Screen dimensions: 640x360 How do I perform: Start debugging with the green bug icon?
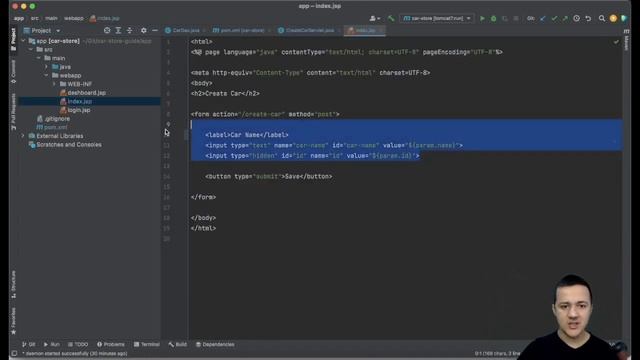click(x=493, y=18)
